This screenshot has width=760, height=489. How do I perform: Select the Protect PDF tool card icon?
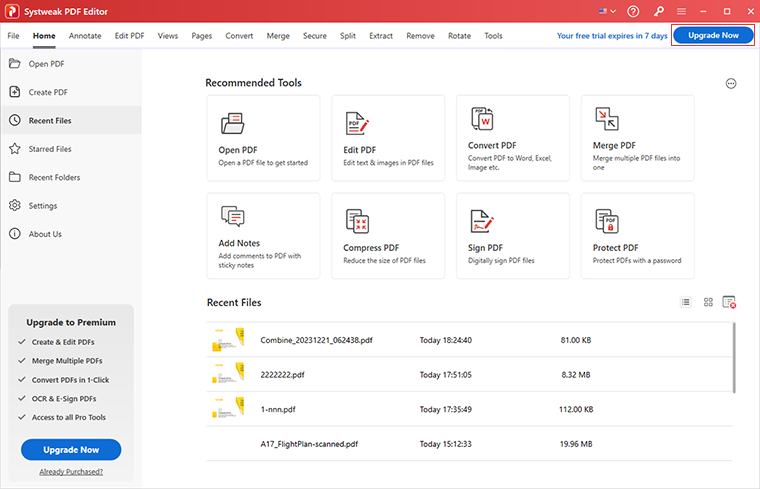click(x=607, y=221)
